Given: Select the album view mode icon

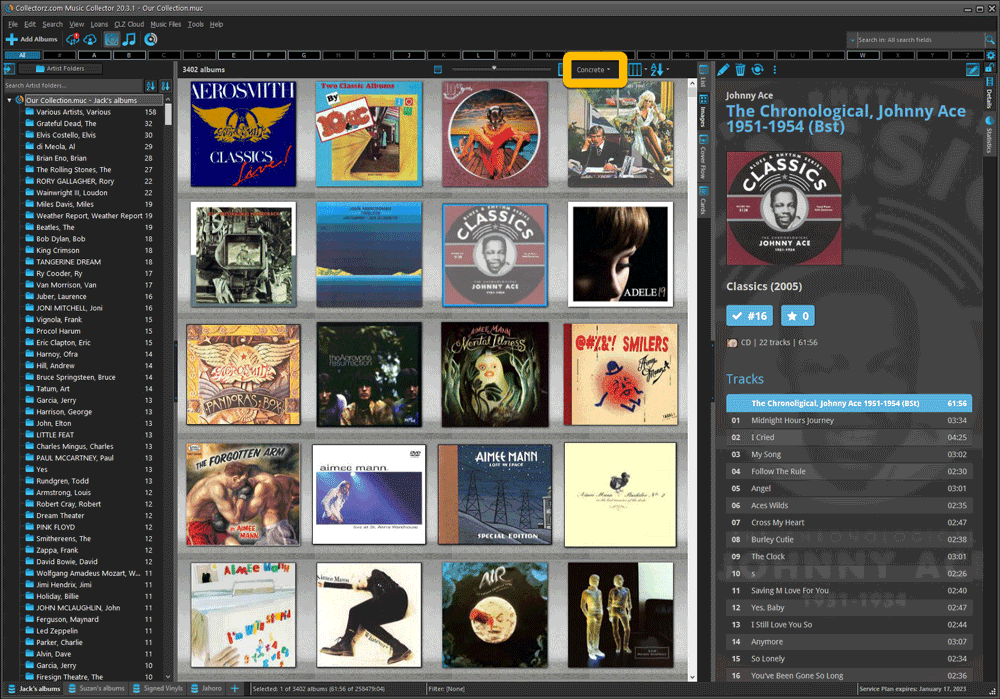Looking at the screenshot, I should pyautogui.click(x=112, y=40).
